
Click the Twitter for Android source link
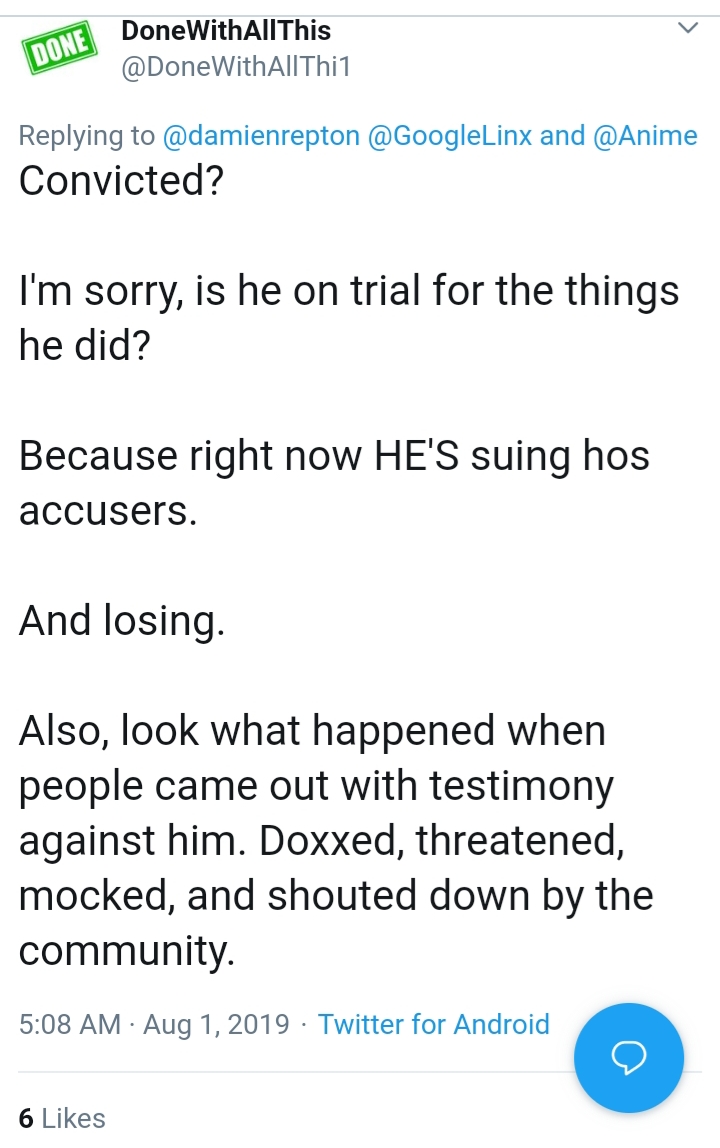434,1024
